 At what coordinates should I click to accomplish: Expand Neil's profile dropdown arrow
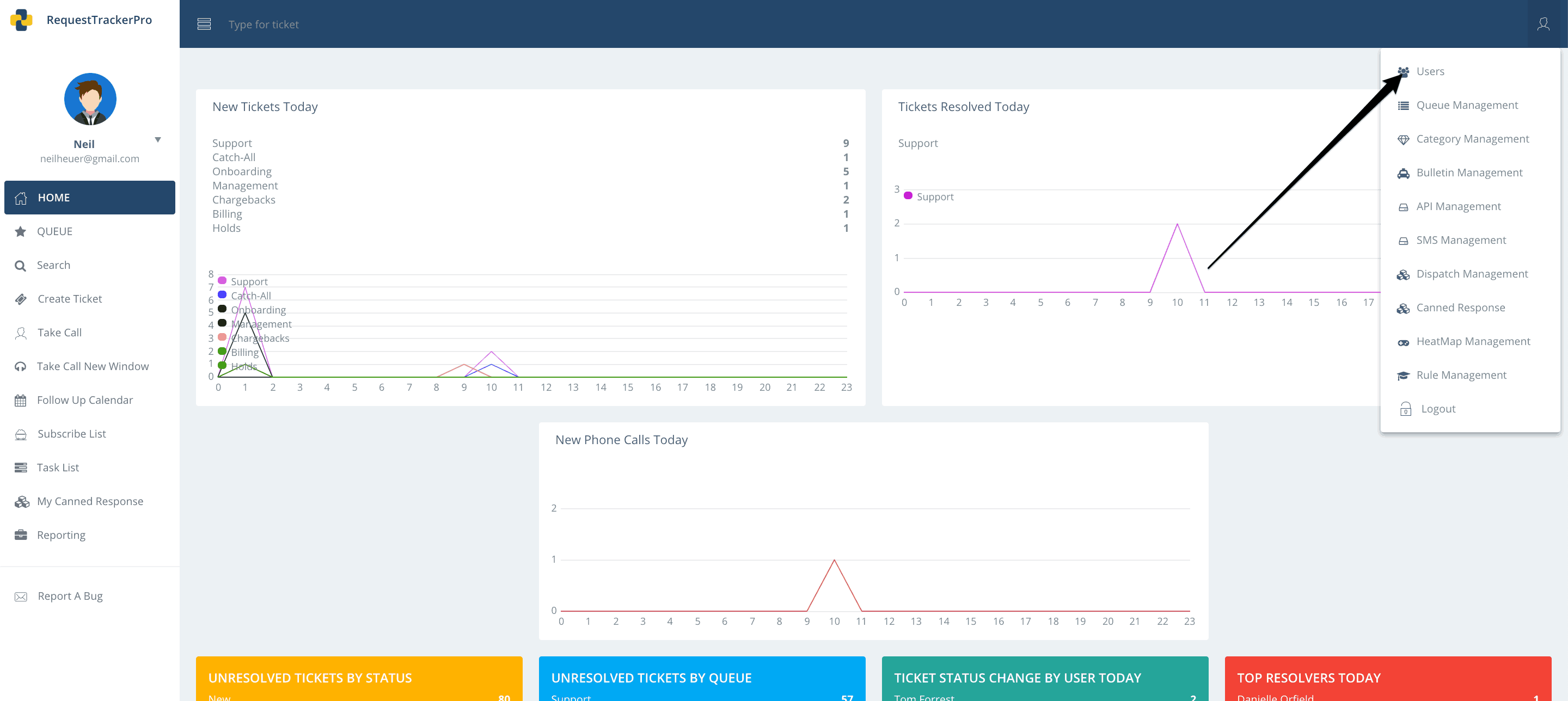tap(158, 139)
